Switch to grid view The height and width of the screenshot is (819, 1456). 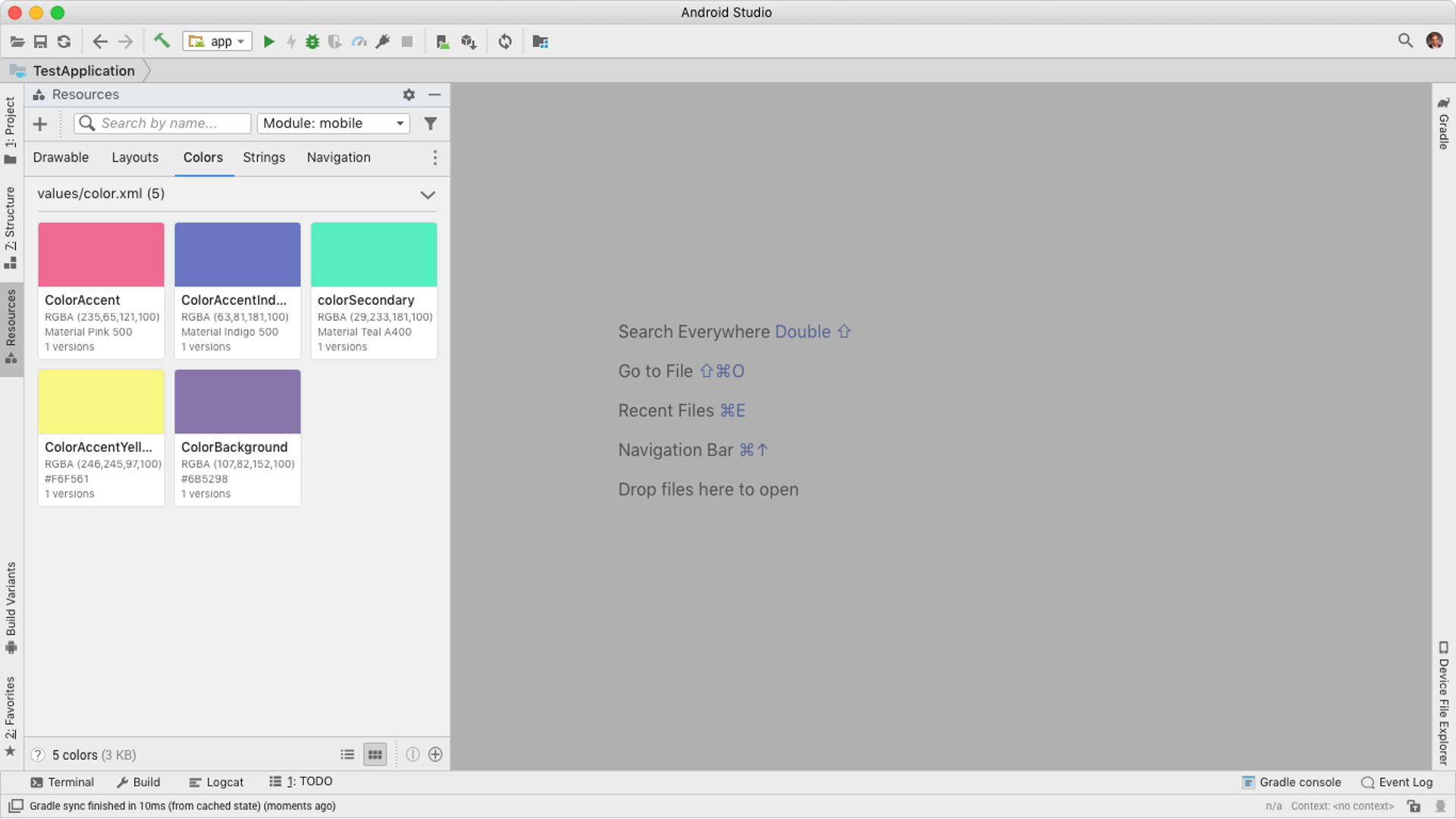point(375,755)
